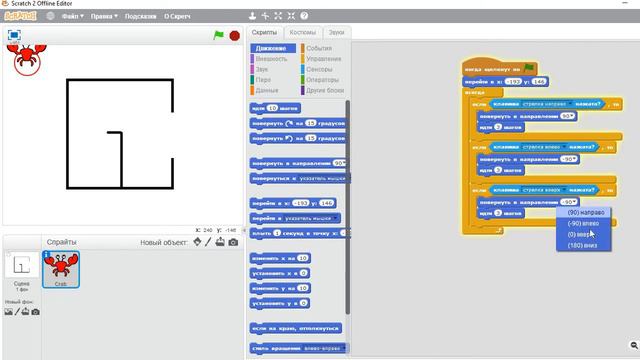Create new sprite from camera icon
This screenshot has height=360, width=640.
click(233, 242)
